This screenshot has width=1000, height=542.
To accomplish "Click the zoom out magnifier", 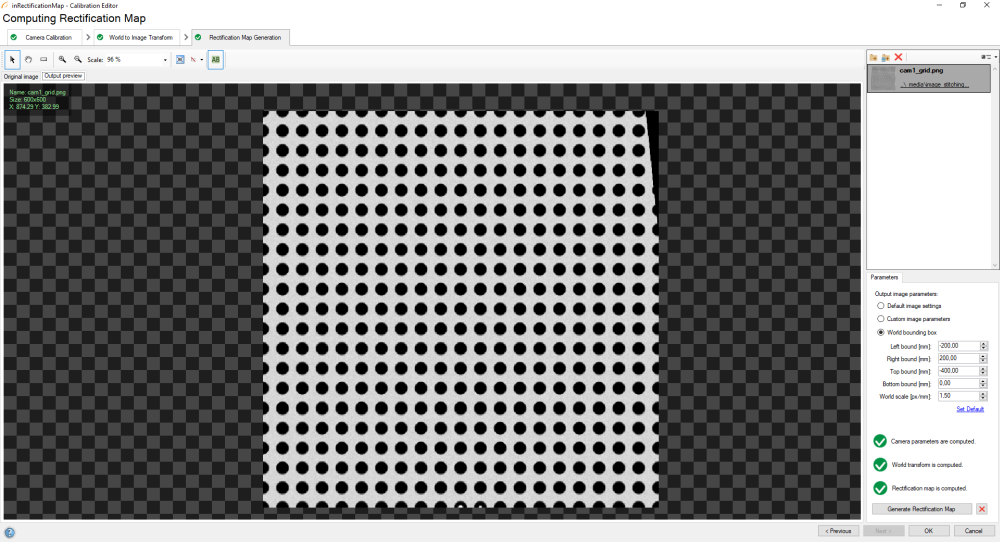I will click(x=78, y=60).
